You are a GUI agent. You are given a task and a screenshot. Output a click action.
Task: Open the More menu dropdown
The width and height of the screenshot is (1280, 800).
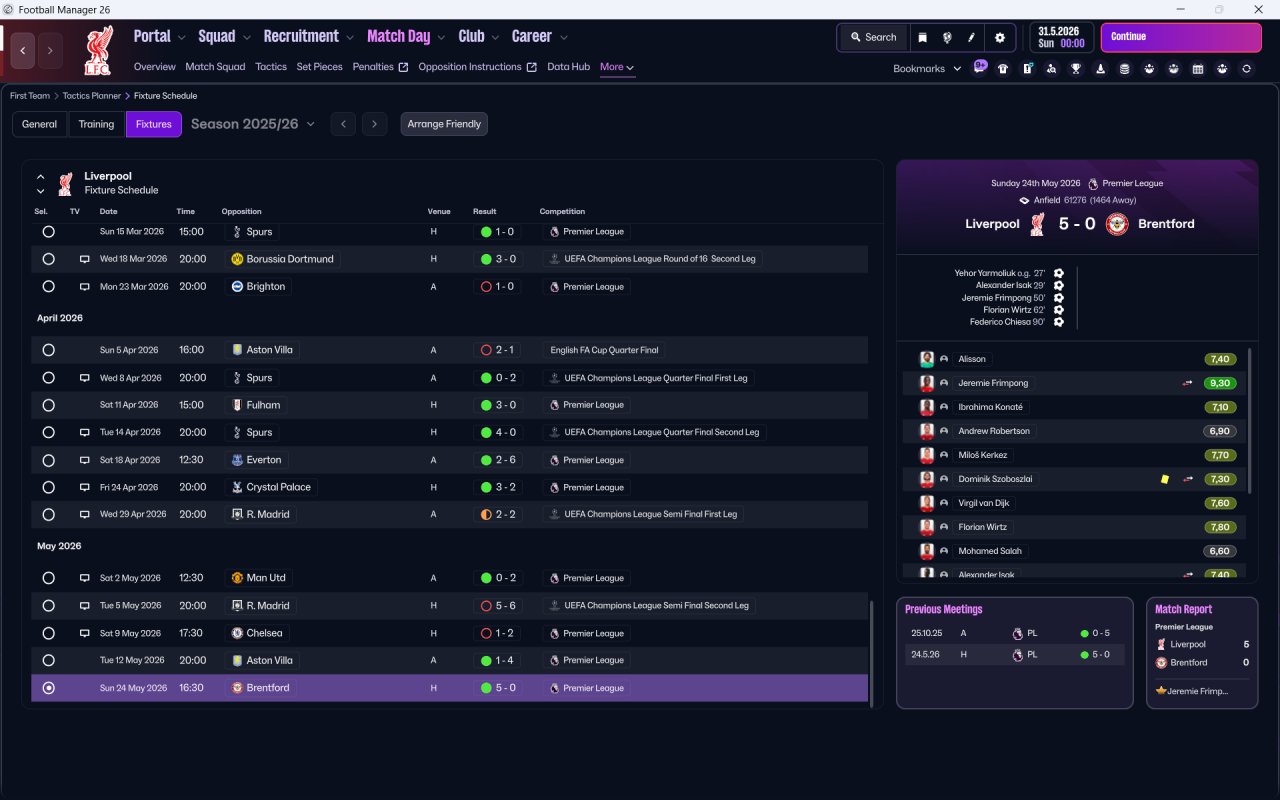point(617,67)
